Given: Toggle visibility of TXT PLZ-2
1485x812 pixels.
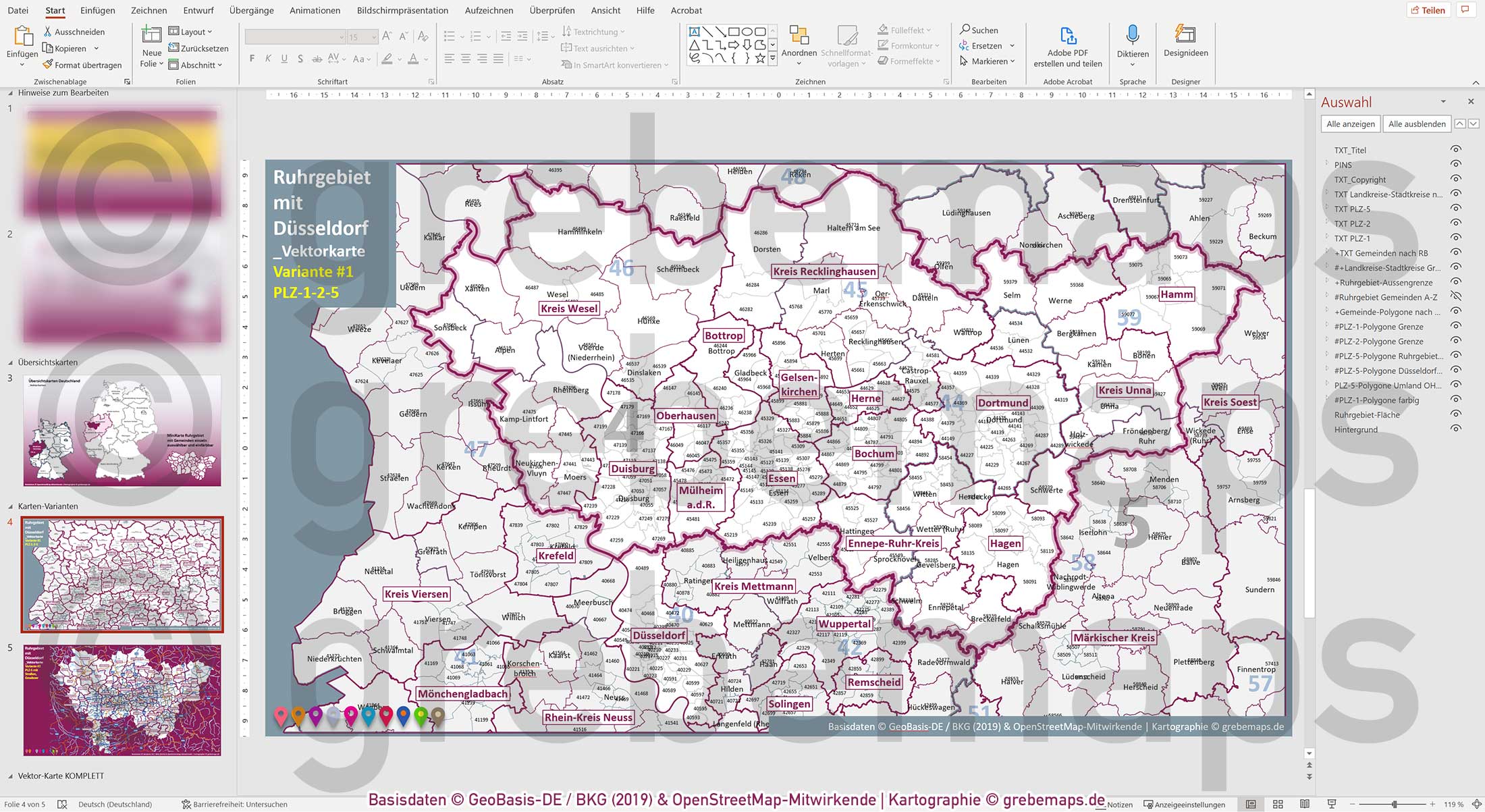Looking at the screenshot, I should tap(1456, 223).
